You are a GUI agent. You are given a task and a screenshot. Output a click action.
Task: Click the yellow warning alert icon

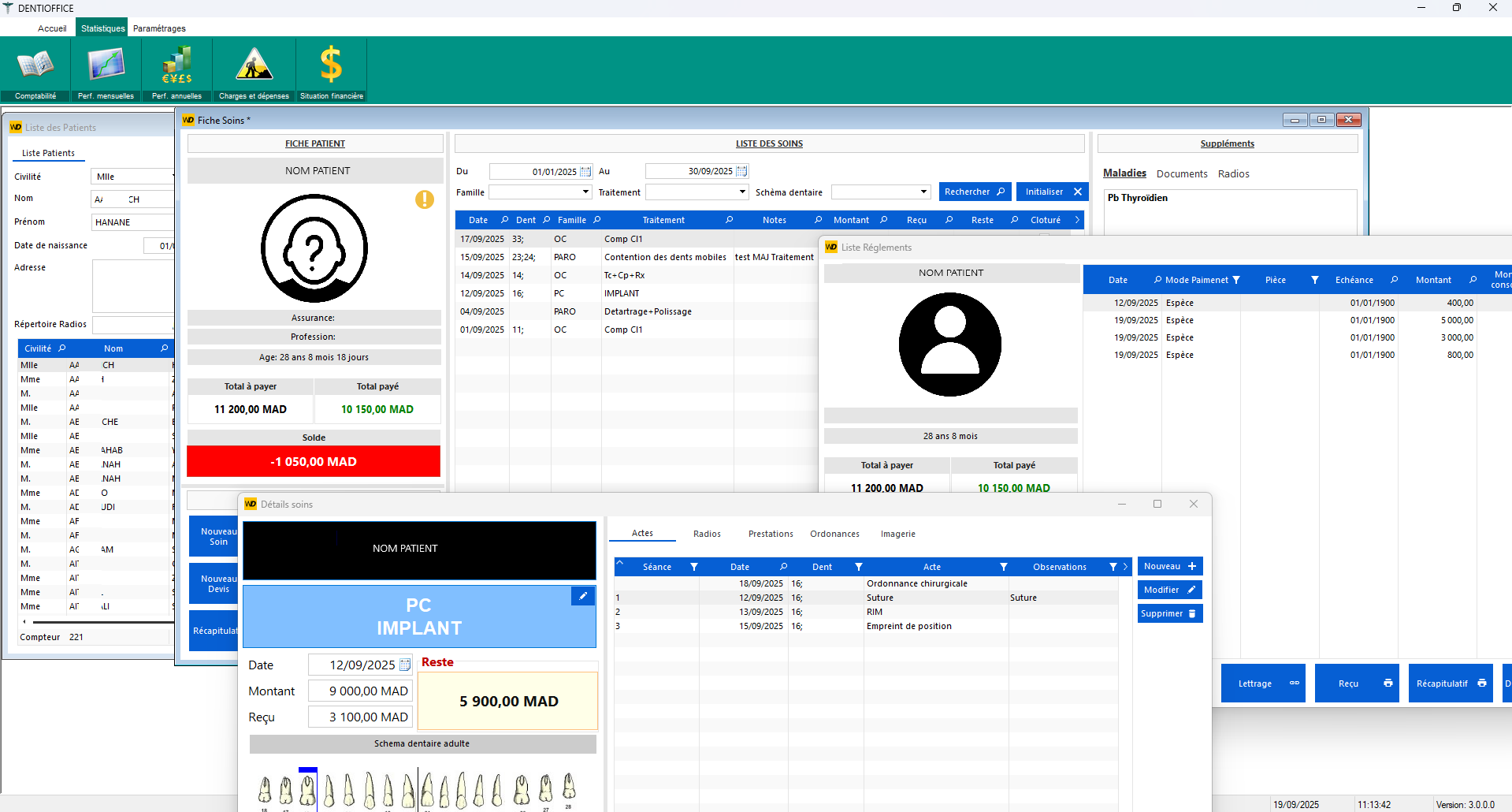click(425, 199)
